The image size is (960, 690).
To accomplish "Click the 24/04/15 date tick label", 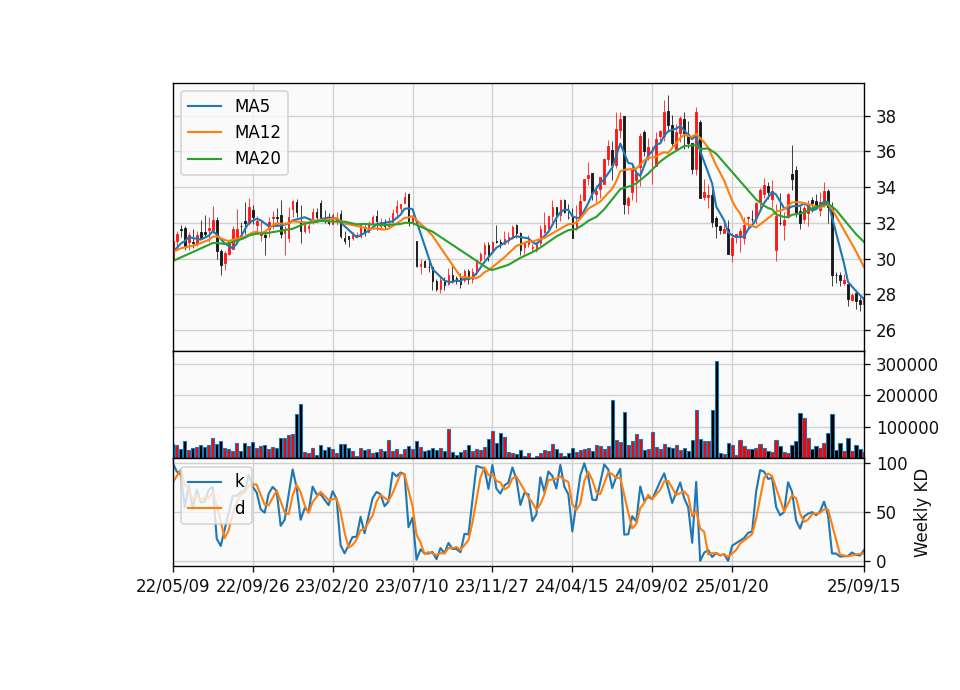I will tap(572, 586).
